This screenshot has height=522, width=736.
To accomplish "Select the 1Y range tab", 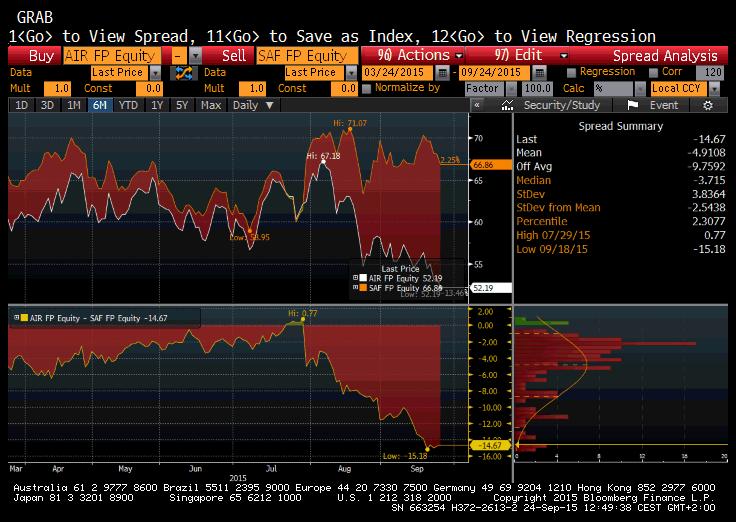I will pyautogui.click(x=157, y=105).
